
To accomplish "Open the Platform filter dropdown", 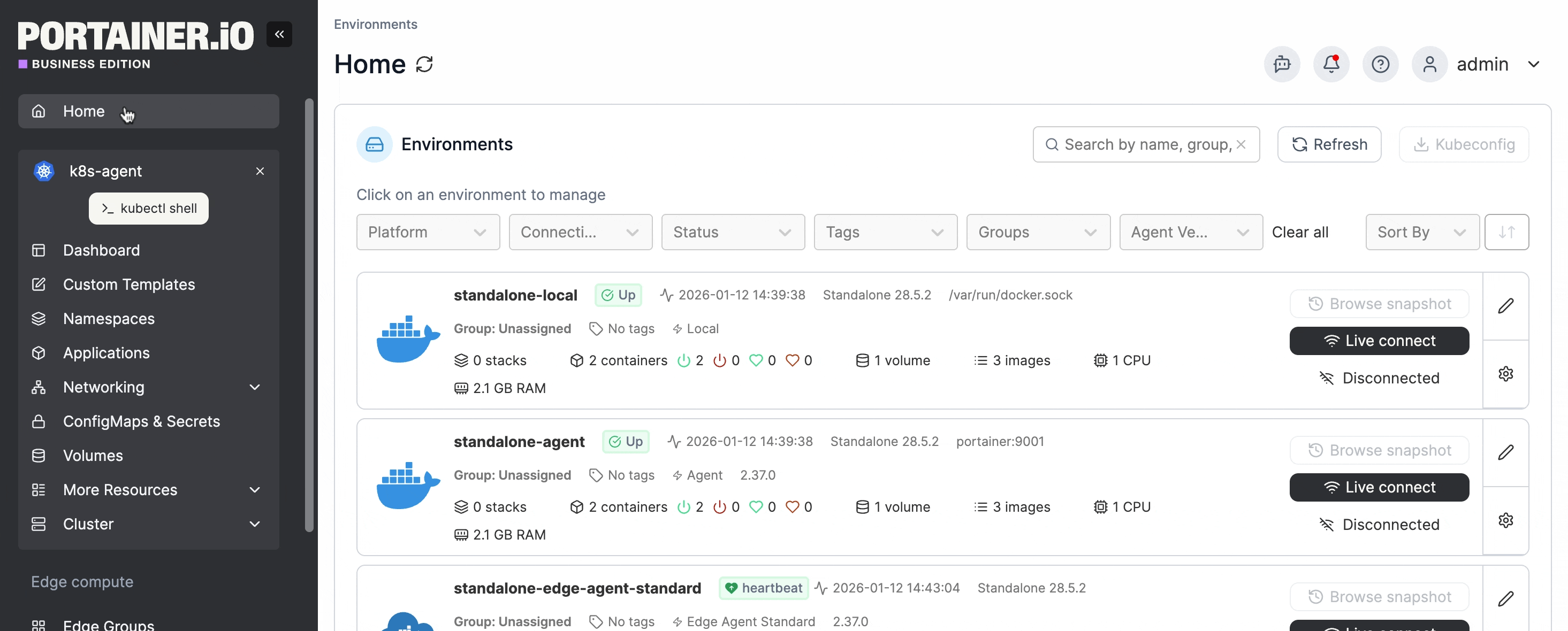I will pyautogui.click(x=427, y=232).
